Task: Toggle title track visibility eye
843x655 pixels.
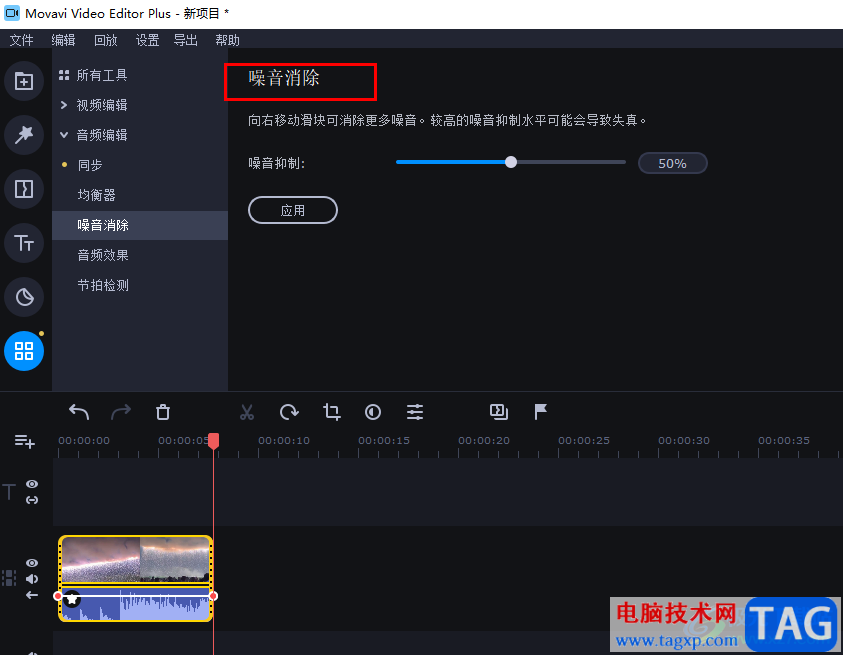Action: [32, 484]
